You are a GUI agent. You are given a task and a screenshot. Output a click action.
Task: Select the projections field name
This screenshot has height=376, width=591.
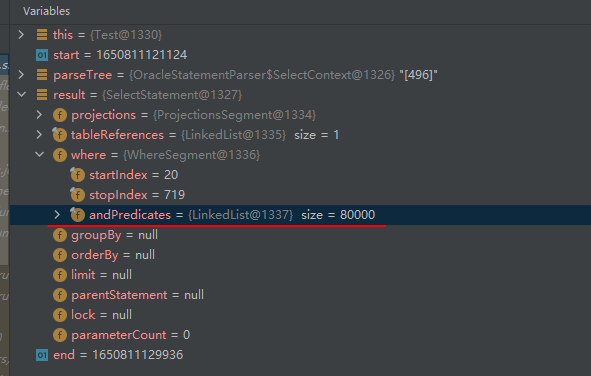[104, 115]
